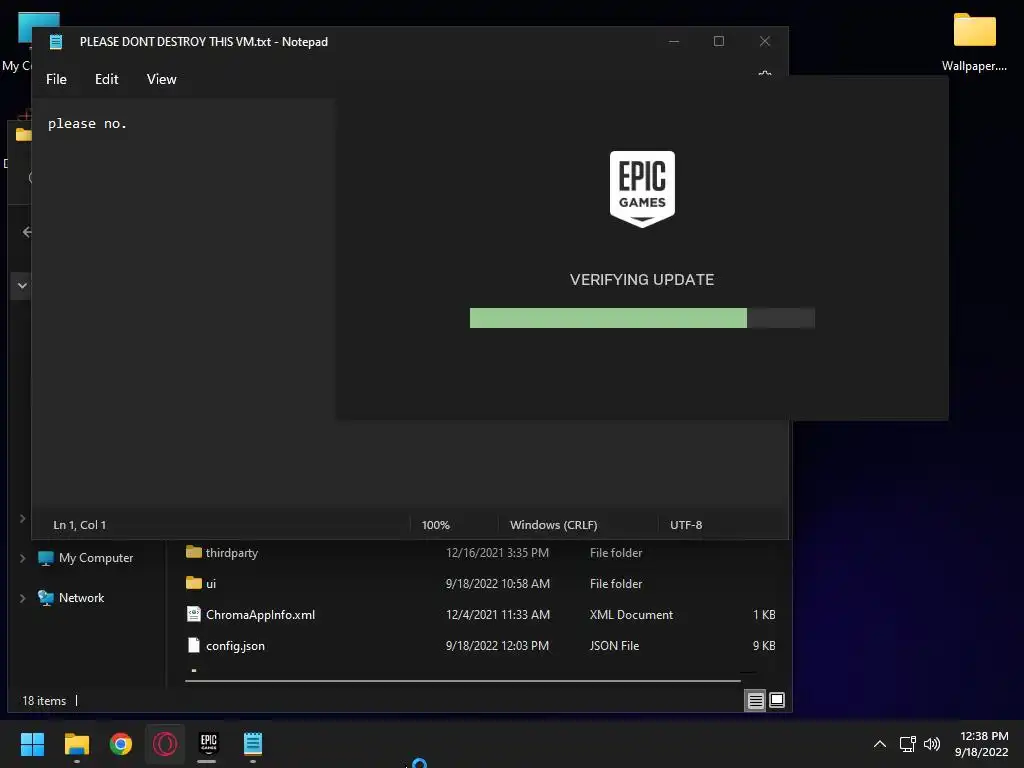Click the Verifying Update progress bar
Screen dimensions: 1024x768
[x=642, y=318]
